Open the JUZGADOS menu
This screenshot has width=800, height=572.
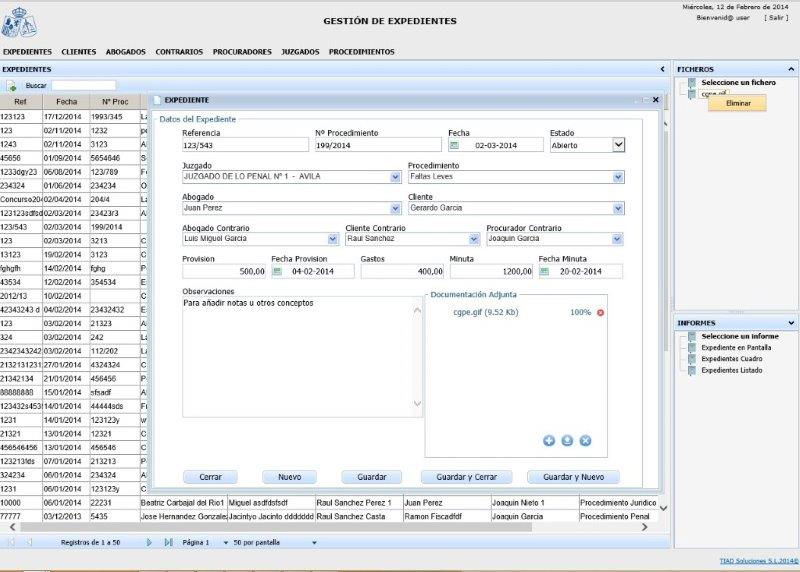tap(300, 52)
